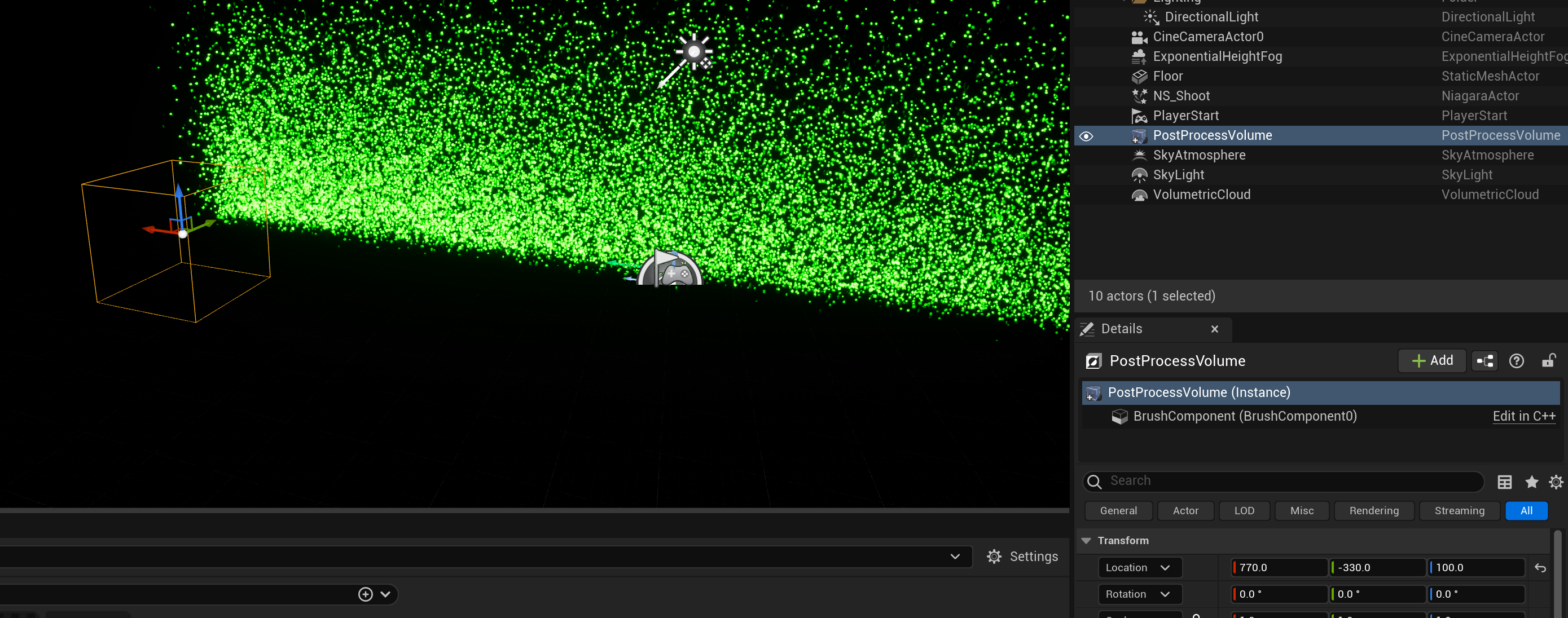The image size is (1568, 618).
Task: Select the Actor filter tab
Action: pyautogui.click(x=1185, y=511)
